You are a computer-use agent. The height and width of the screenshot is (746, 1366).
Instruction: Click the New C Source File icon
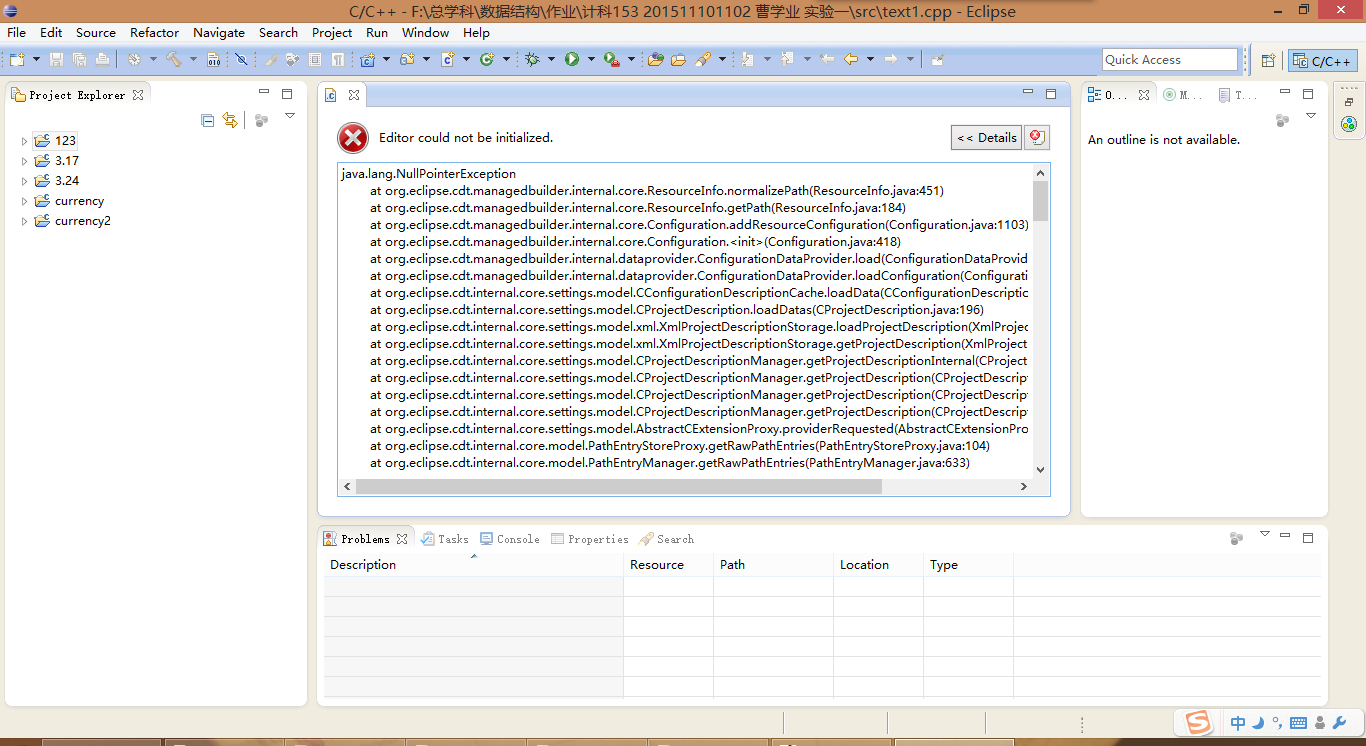click(x=448, y=60)
